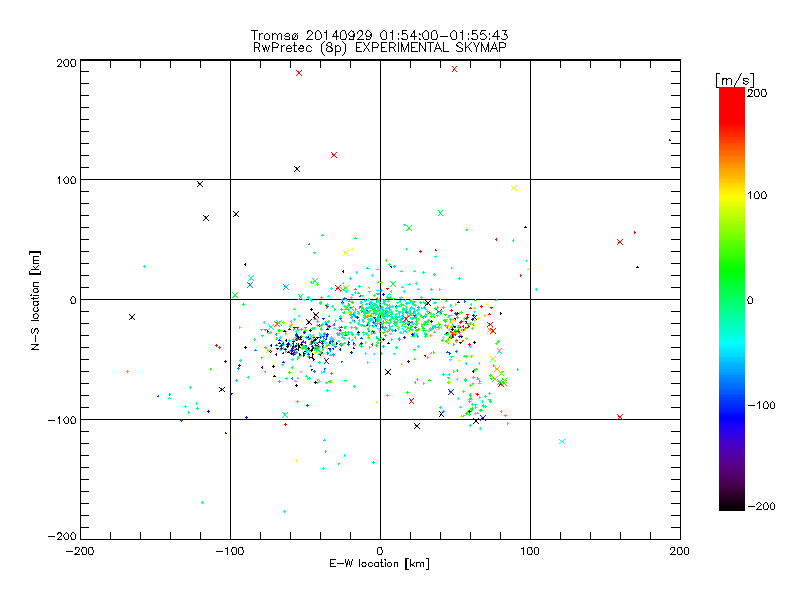The image size is (800, 600).
Task: Click the colorbar "0" label
Action: point(750,300)
